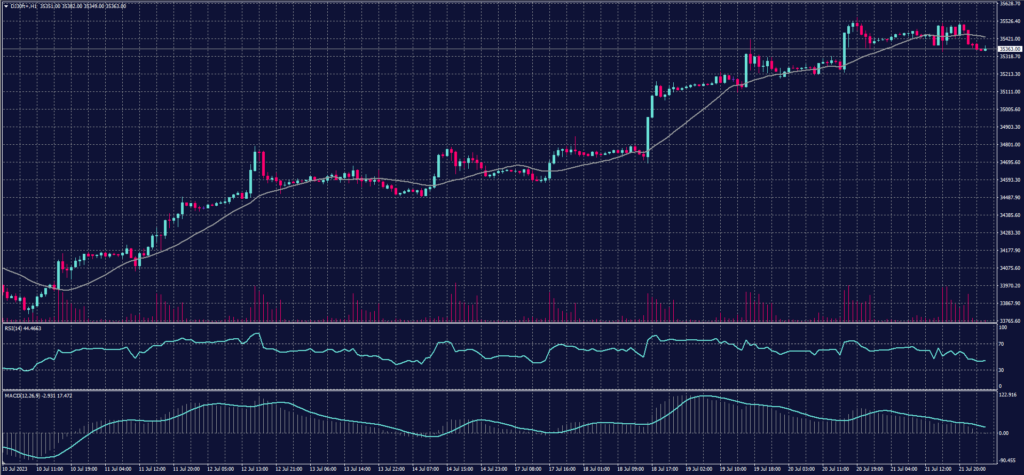Viewport: 1024px width, 475px height.
Task: Click the 35005.60 price axis label
Action: (1009, 109)
